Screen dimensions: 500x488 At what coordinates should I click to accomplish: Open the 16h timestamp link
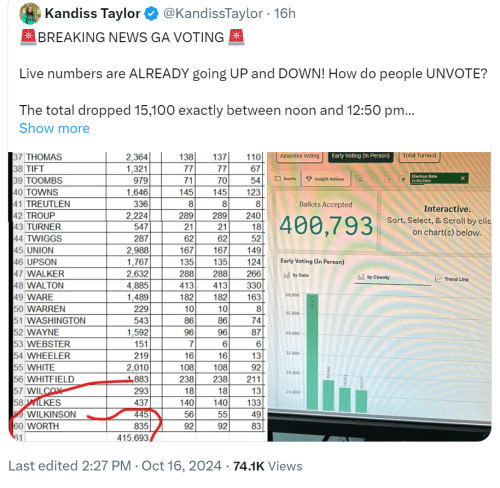tap(285, 14)
